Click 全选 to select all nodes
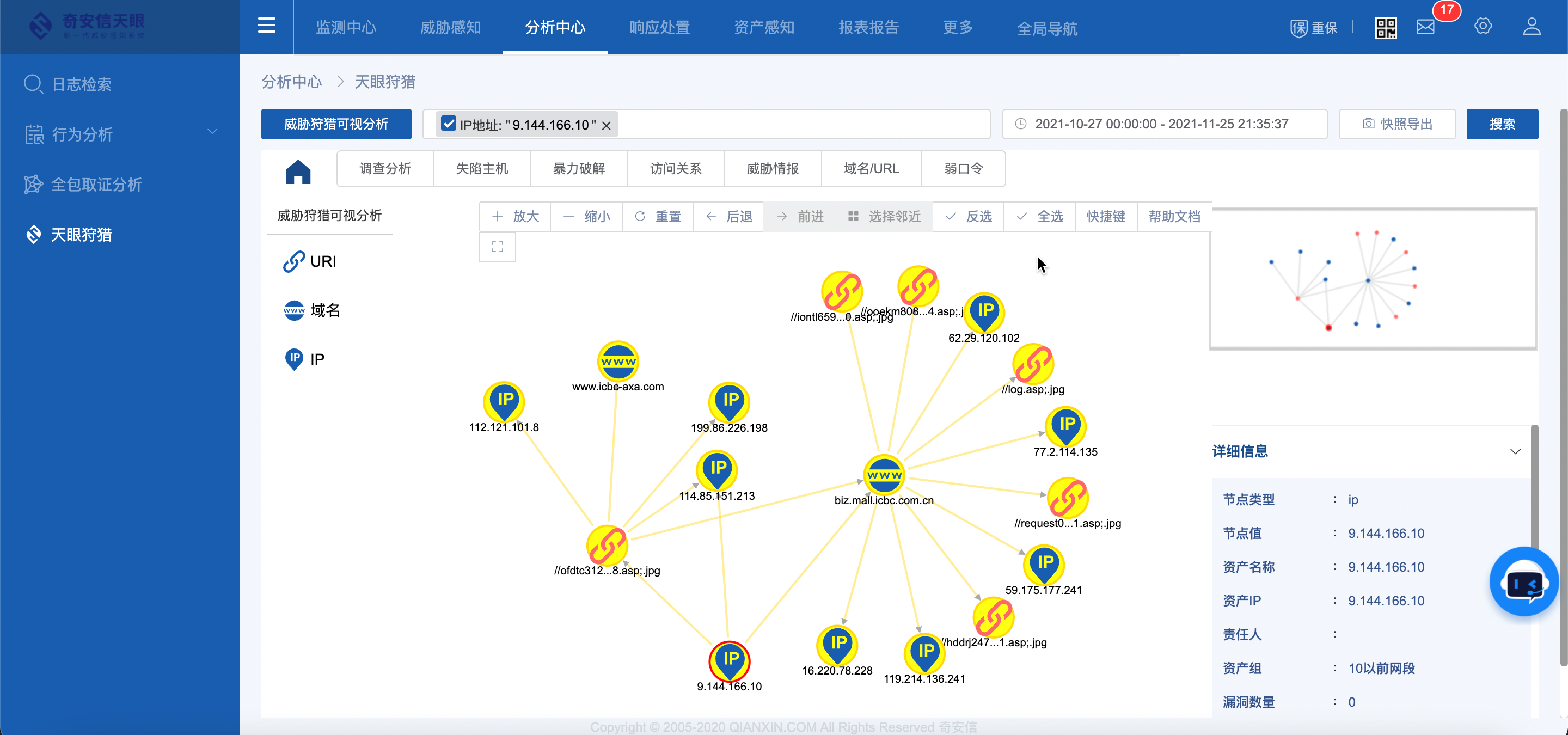 coord(1040,217)
